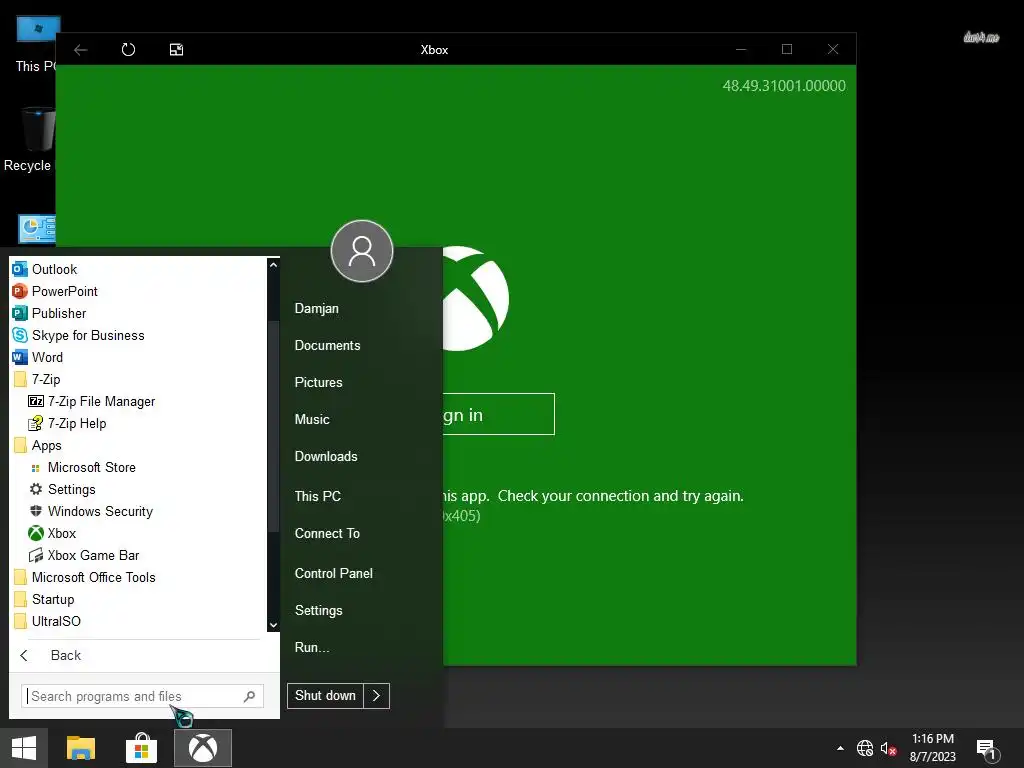This screenshot has width=1024, height=768.
Task: Click the muted volume tray icon
Action: tap(888, 748)
